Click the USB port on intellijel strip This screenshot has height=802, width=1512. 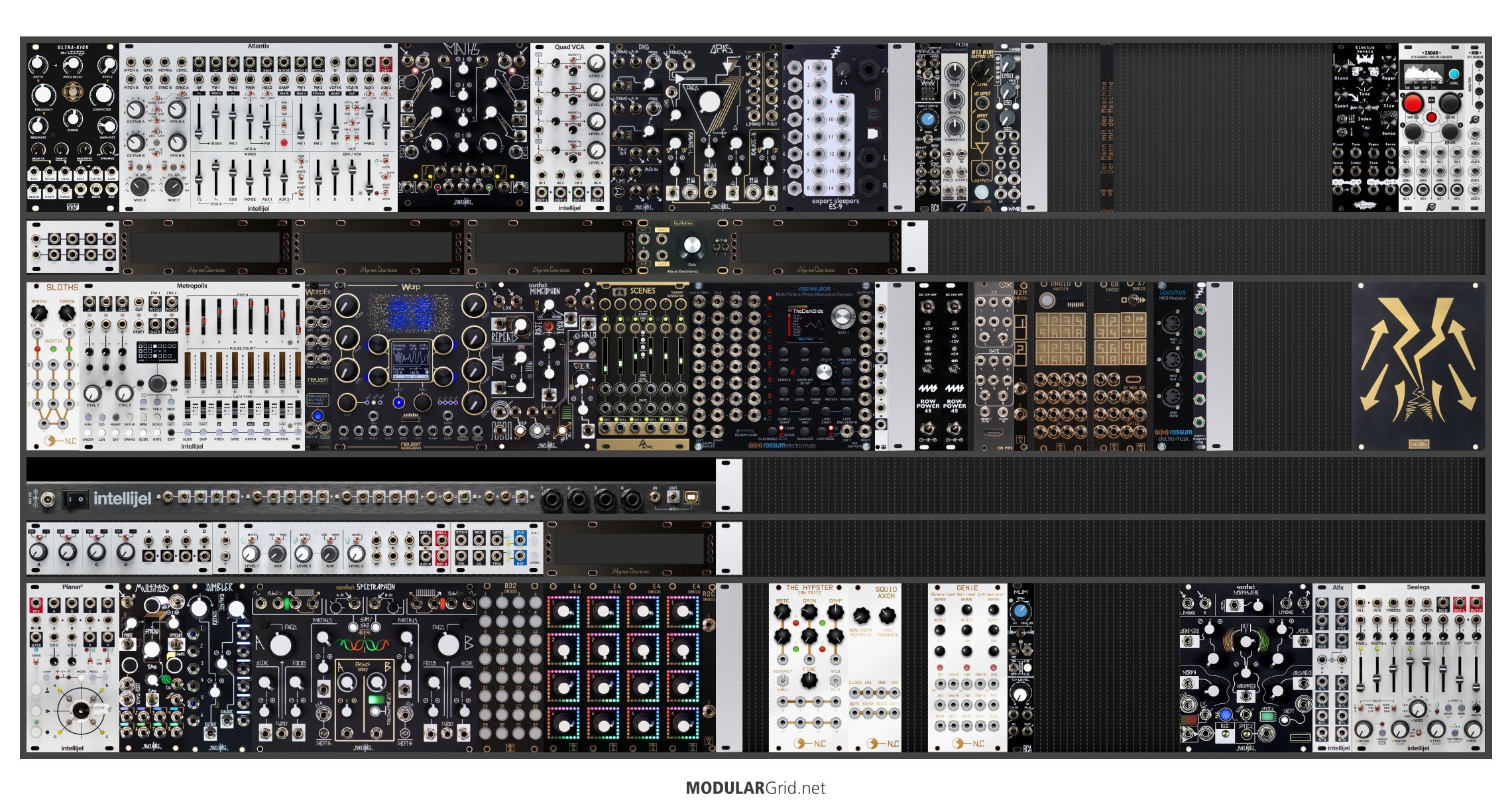(691, 496)
